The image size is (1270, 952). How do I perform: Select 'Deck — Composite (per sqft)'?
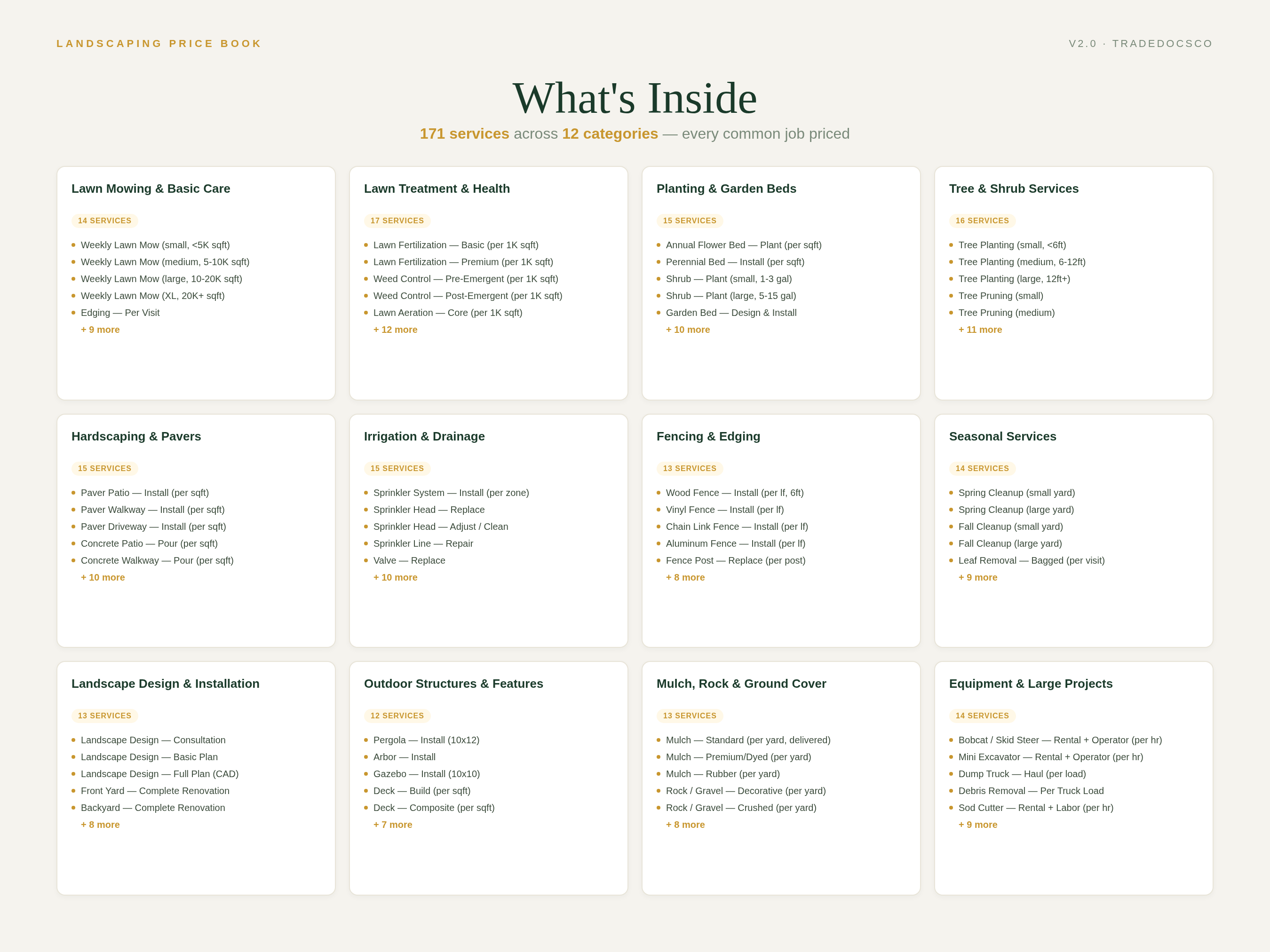[x=434, y=807]
